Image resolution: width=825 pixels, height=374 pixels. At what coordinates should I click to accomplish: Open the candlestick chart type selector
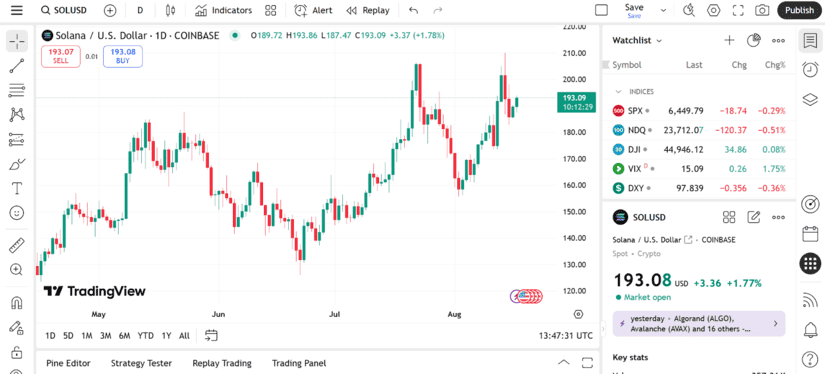170,10
